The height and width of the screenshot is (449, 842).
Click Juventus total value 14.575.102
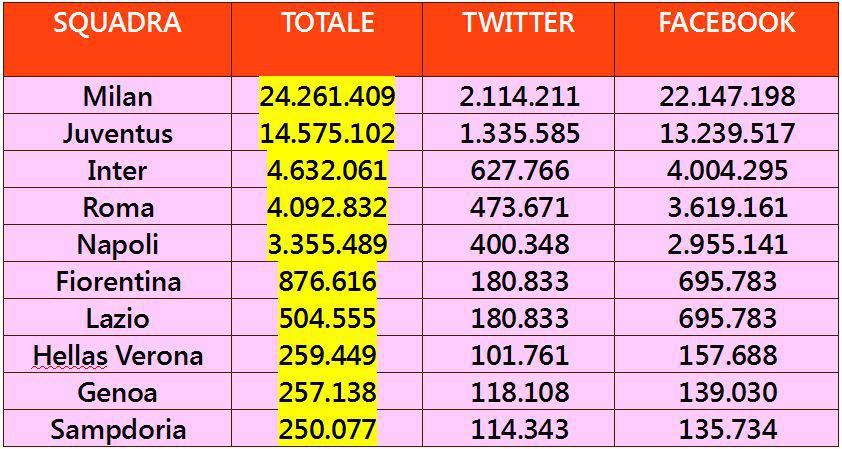[x=327, y=133]
